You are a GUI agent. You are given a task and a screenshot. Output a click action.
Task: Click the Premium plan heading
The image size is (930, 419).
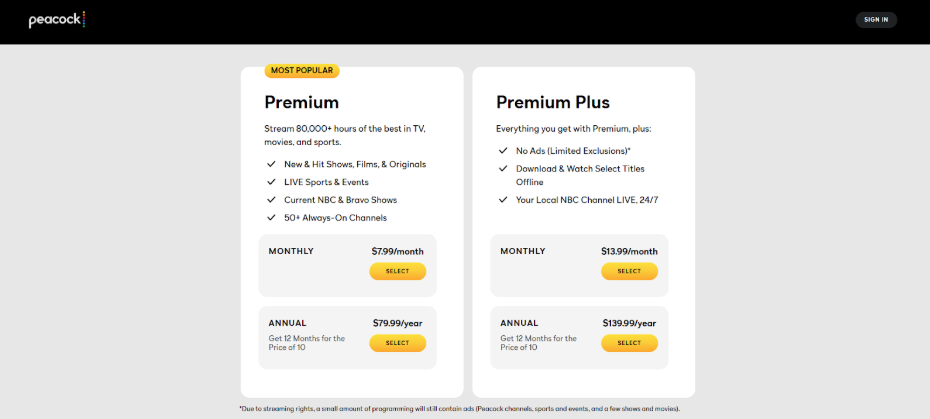(x=301, y=103)
